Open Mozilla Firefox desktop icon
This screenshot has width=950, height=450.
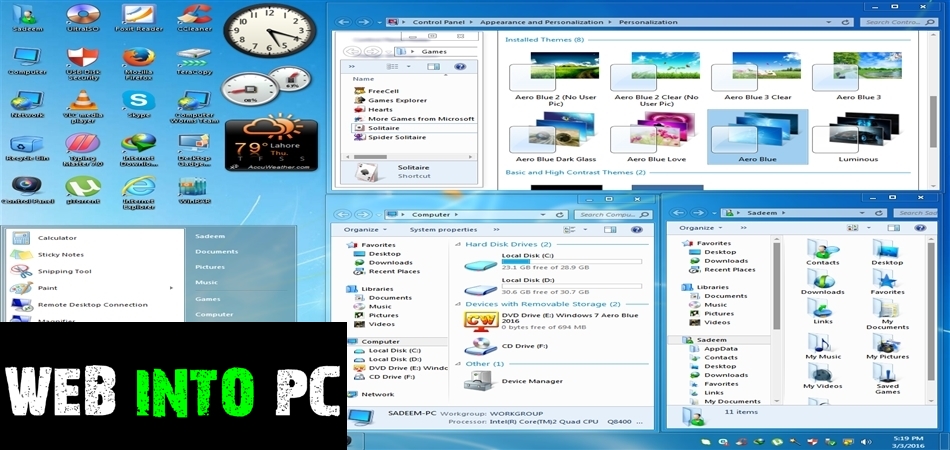pos(138,62)
